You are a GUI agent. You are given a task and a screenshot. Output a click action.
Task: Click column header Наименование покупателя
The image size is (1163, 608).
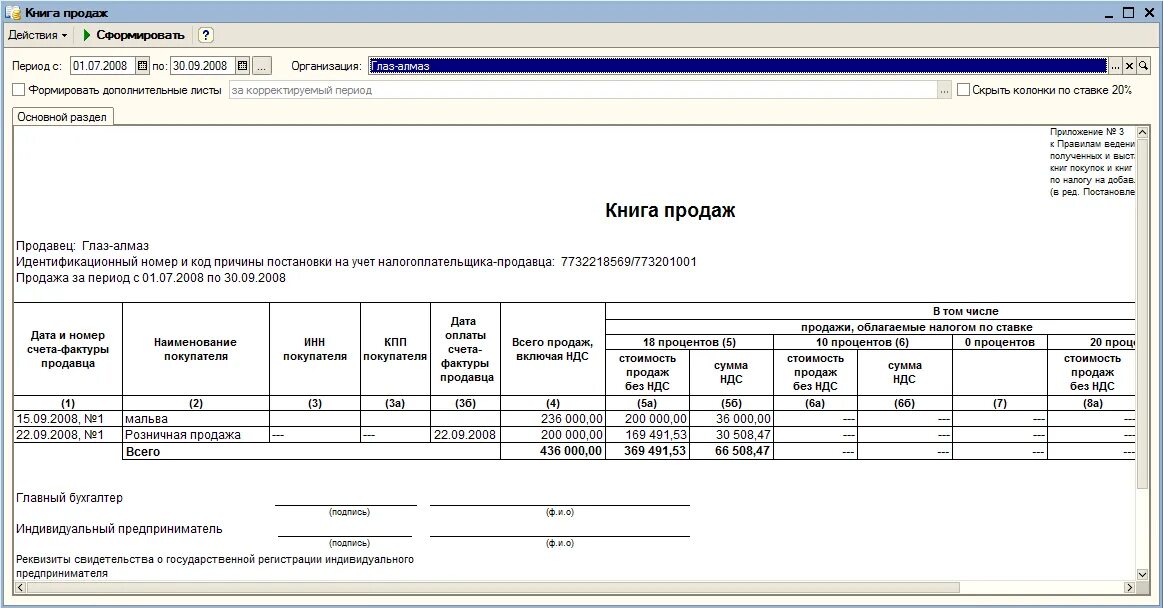(196, 349)
